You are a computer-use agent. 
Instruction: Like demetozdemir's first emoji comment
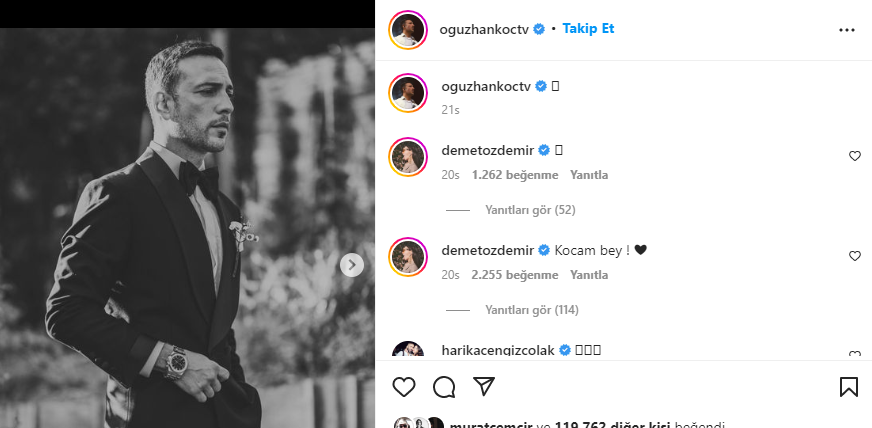854,156
